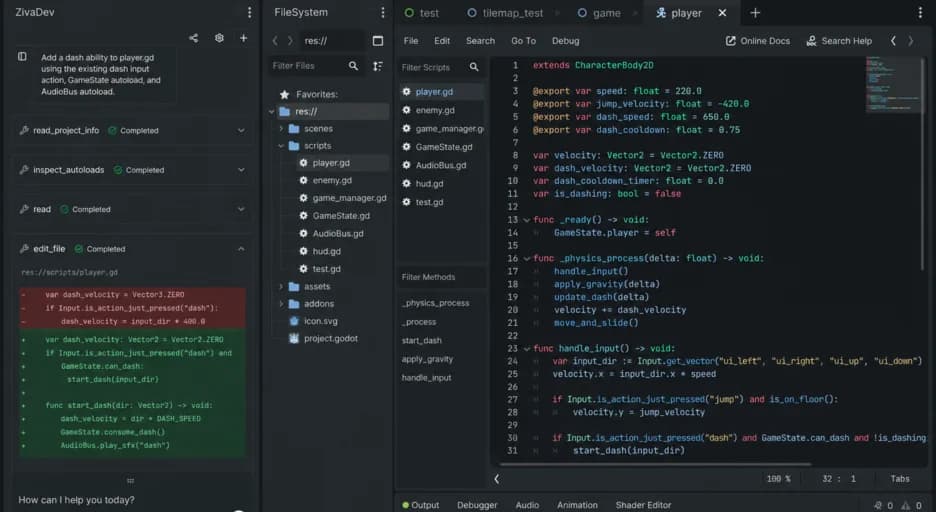Viewport: 936px width, 512px height.
Task: Expand the inspect_autoloads step
Action: (241, 169)
